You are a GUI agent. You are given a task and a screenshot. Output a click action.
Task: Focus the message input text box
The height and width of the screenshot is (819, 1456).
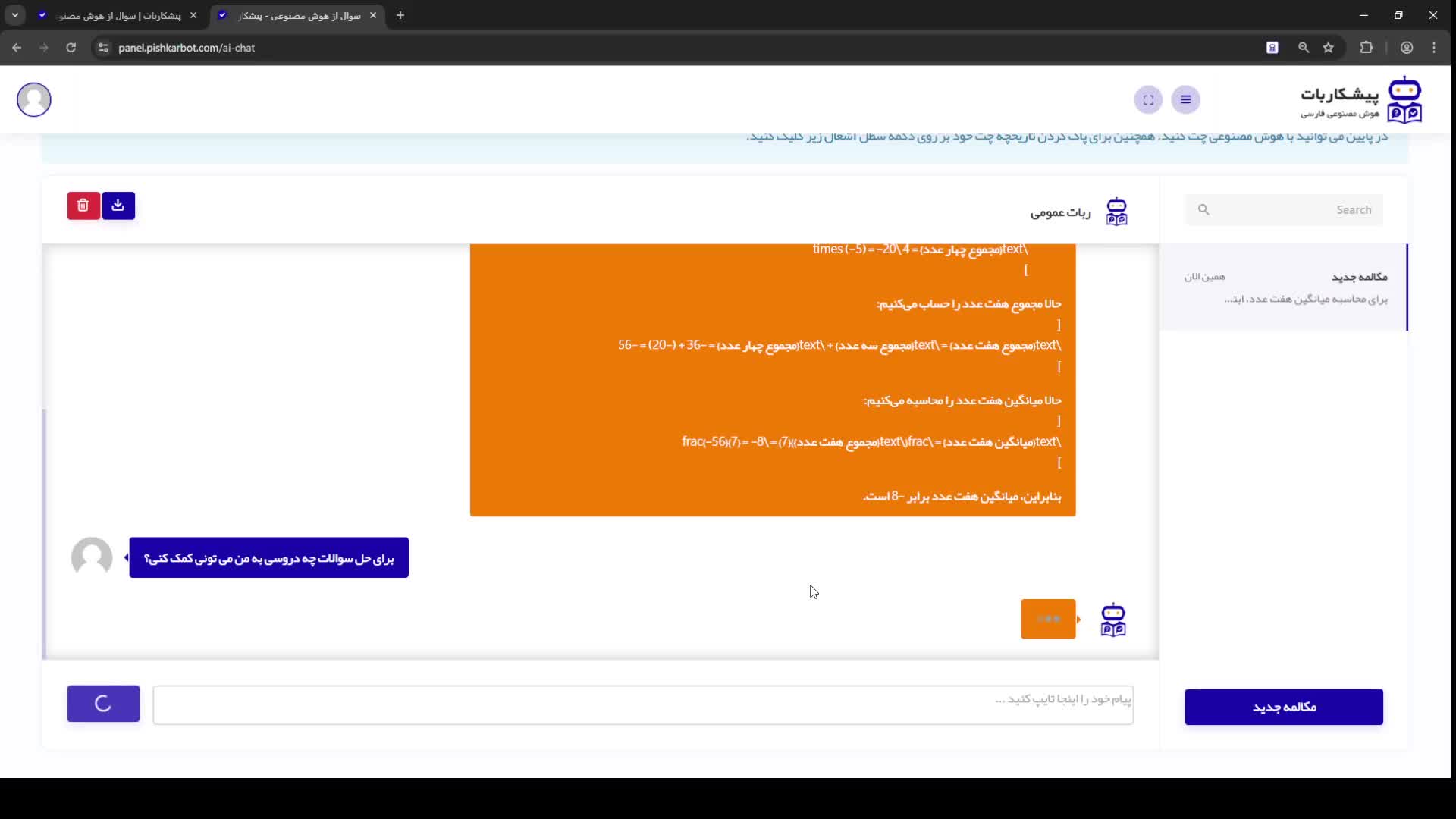pyautogui.click(x=643, y=704)
